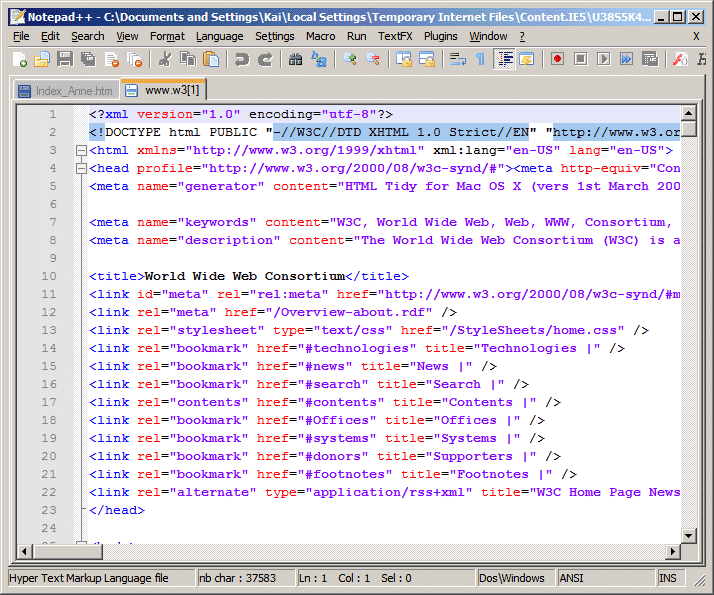Click the </head> closing tag on line 23

click(x=117, y=510)
